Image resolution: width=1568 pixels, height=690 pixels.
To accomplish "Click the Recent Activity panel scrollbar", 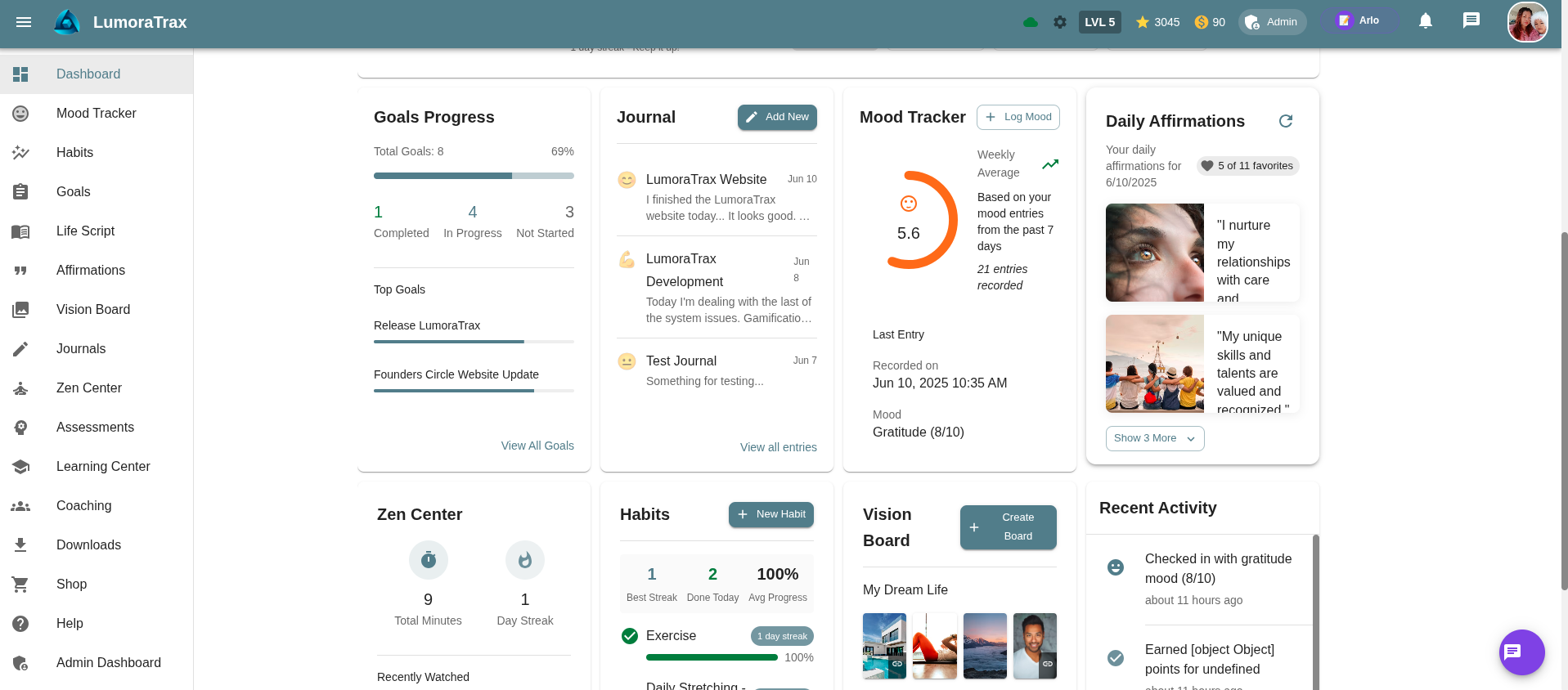I will [x=1315, y=612].
